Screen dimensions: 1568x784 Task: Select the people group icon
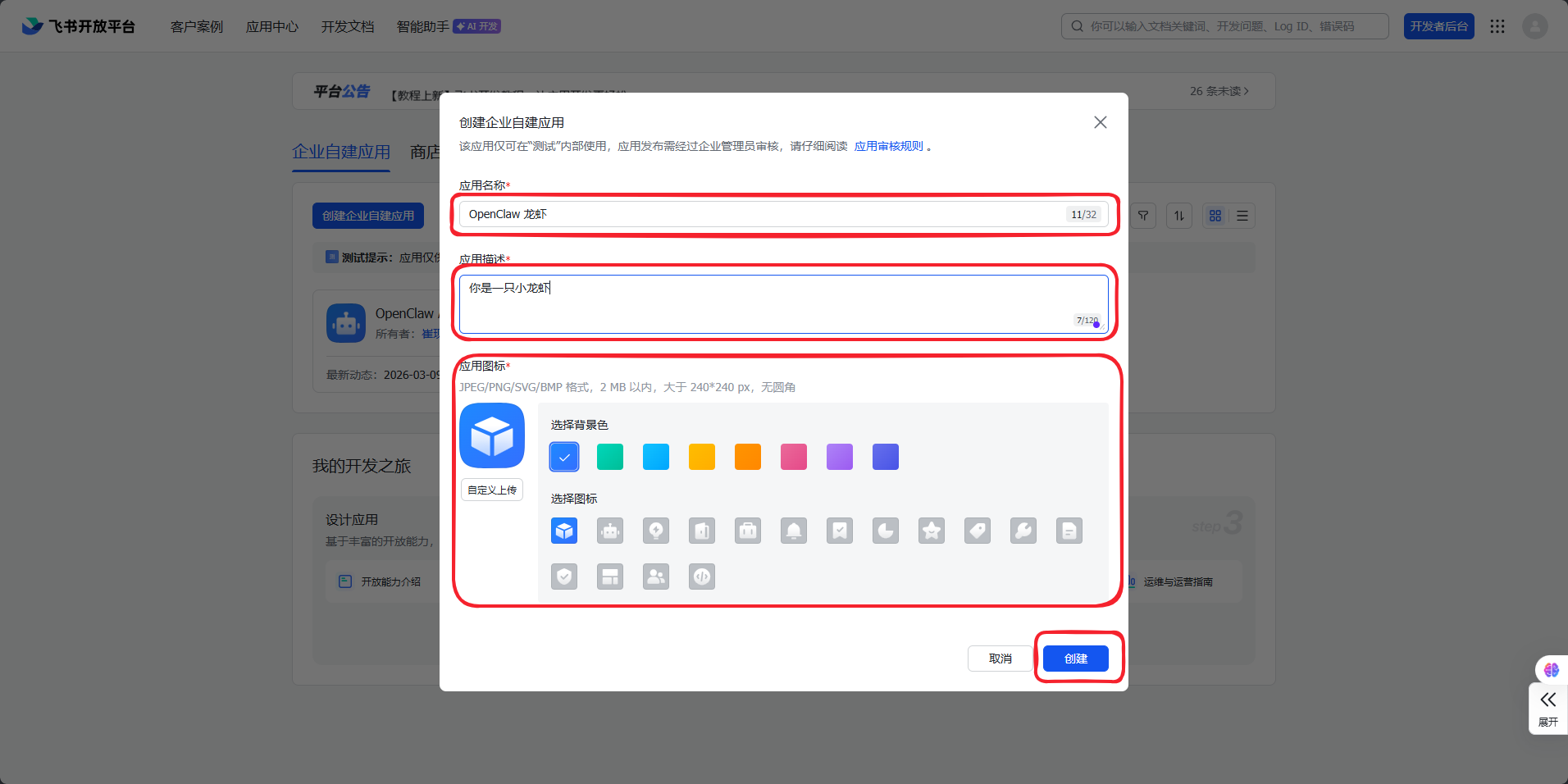pos(656,577)
